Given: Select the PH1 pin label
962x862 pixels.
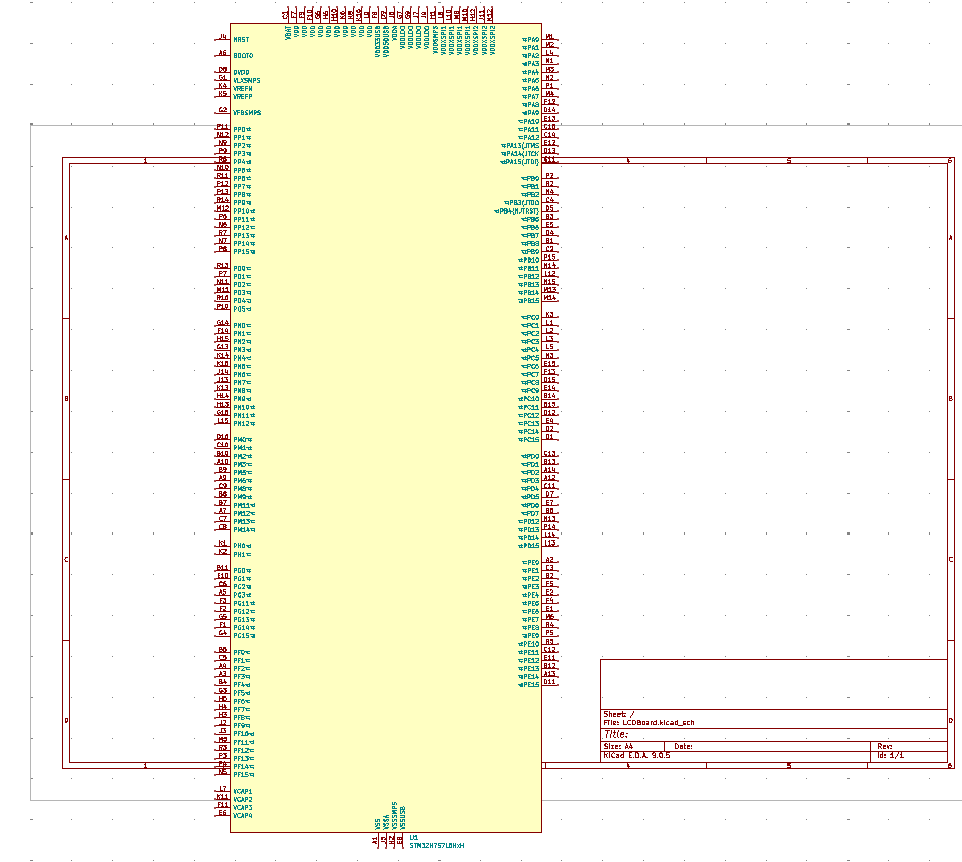Looking at the screenshot, I should [x=240, y=555].
